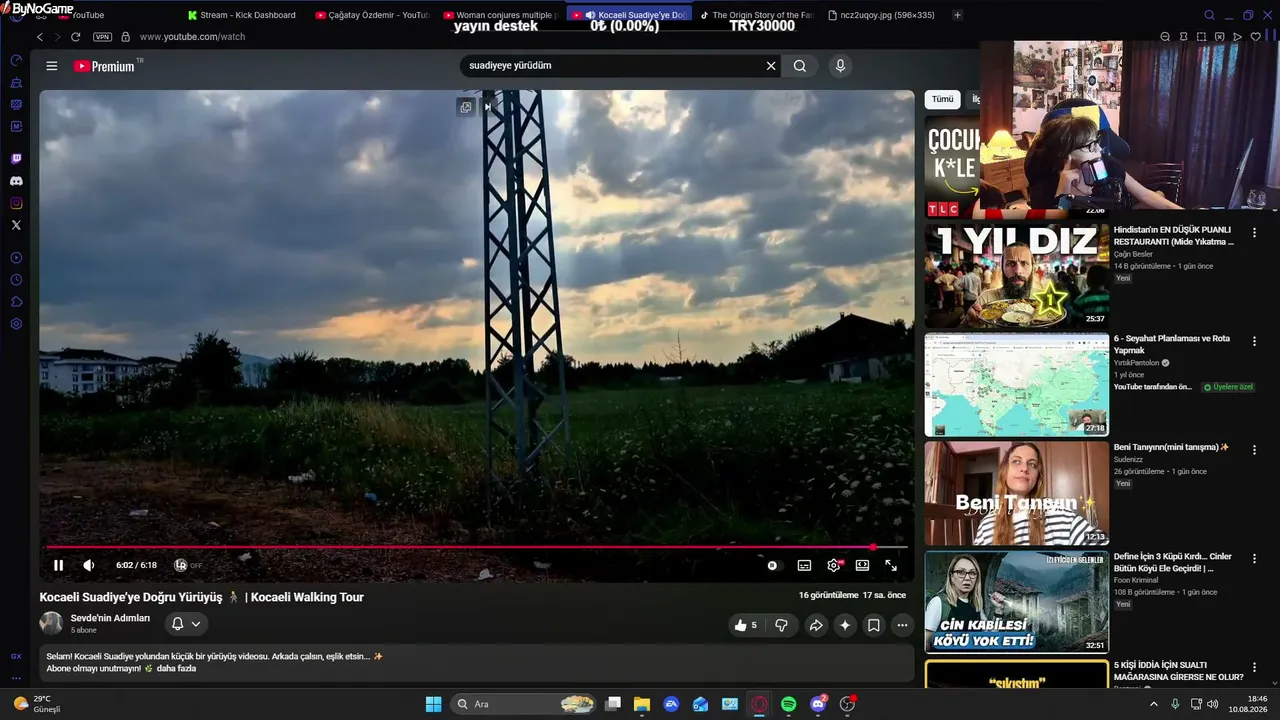Open Opera sidebar settings gear
The height and width of the screenshot is (720, 1280).
click(16, 324)
